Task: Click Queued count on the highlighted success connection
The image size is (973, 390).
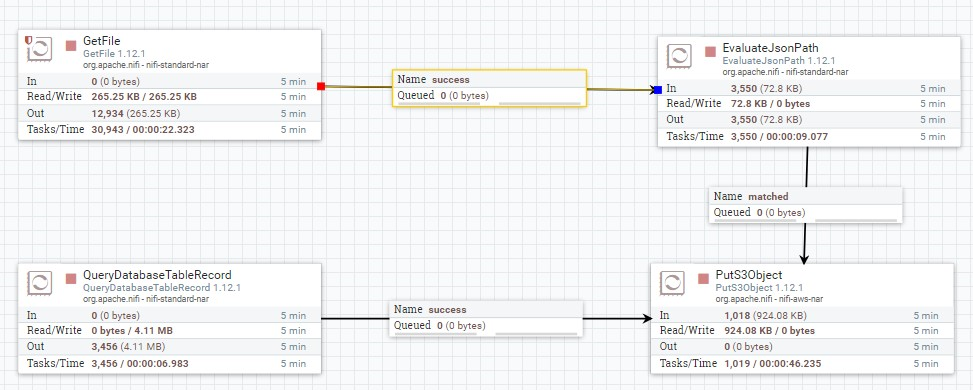Action: point(443,96)
